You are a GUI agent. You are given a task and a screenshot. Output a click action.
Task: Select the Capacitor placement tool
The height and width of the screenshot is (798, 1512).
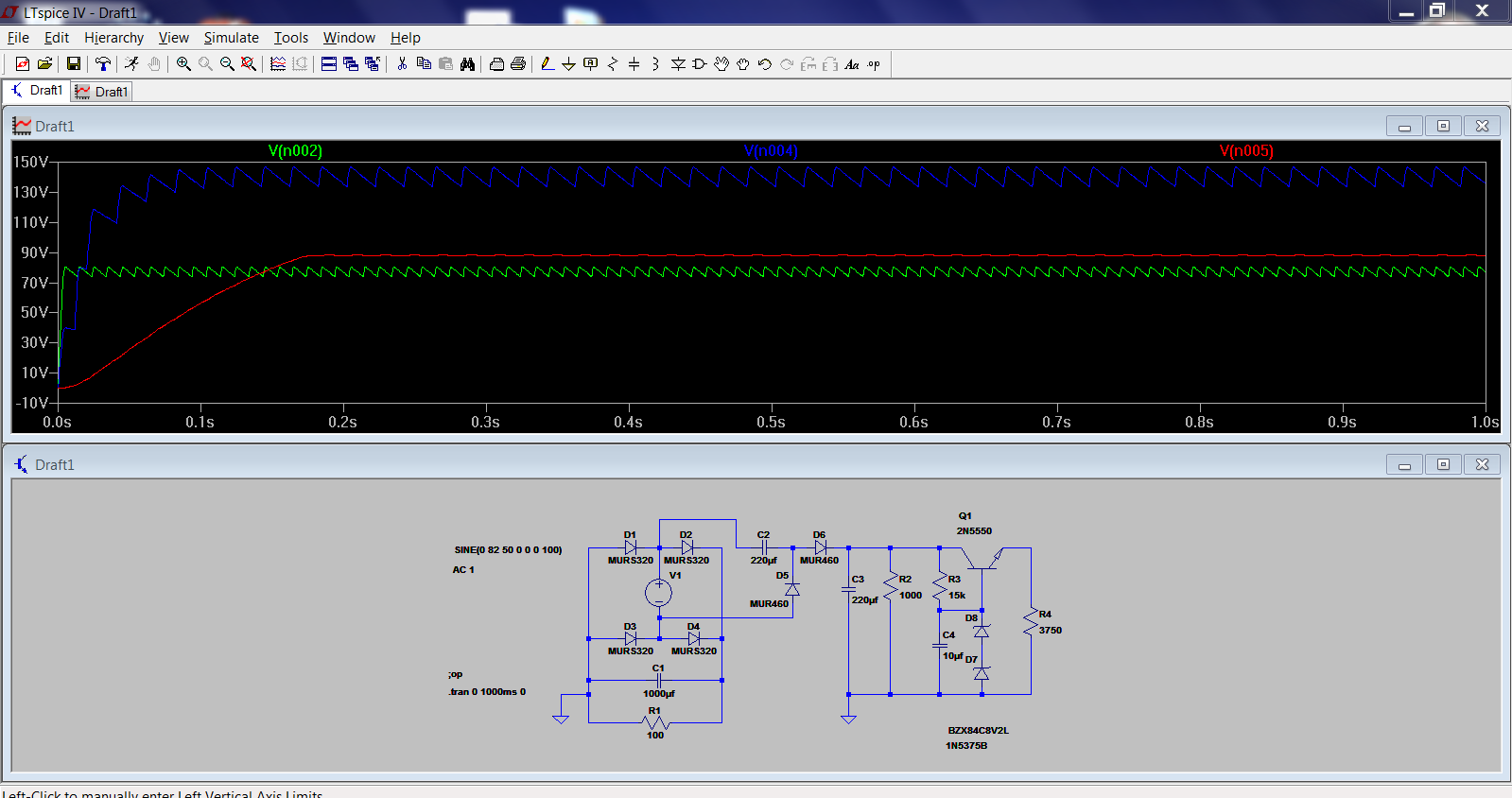click(634, 63)
